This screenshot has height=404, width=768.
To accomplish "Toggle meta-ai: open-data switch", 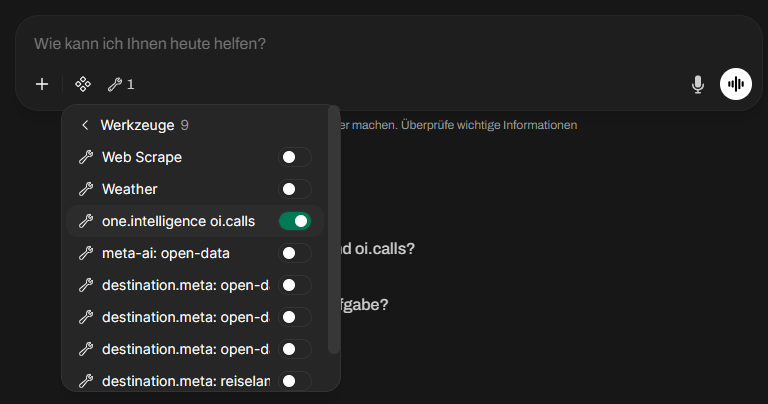I will [x=294, y=253].
